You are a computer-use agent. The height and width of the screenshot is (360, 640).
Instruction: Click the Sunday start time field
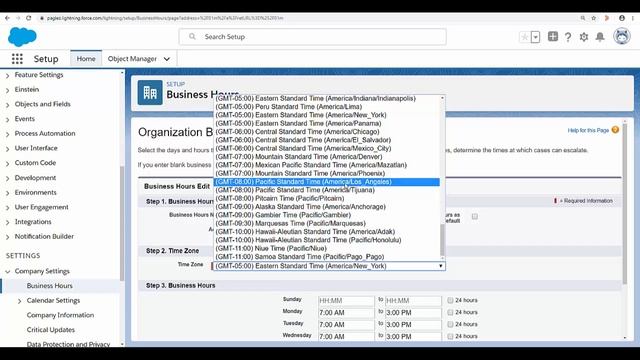tap(346, 301)
